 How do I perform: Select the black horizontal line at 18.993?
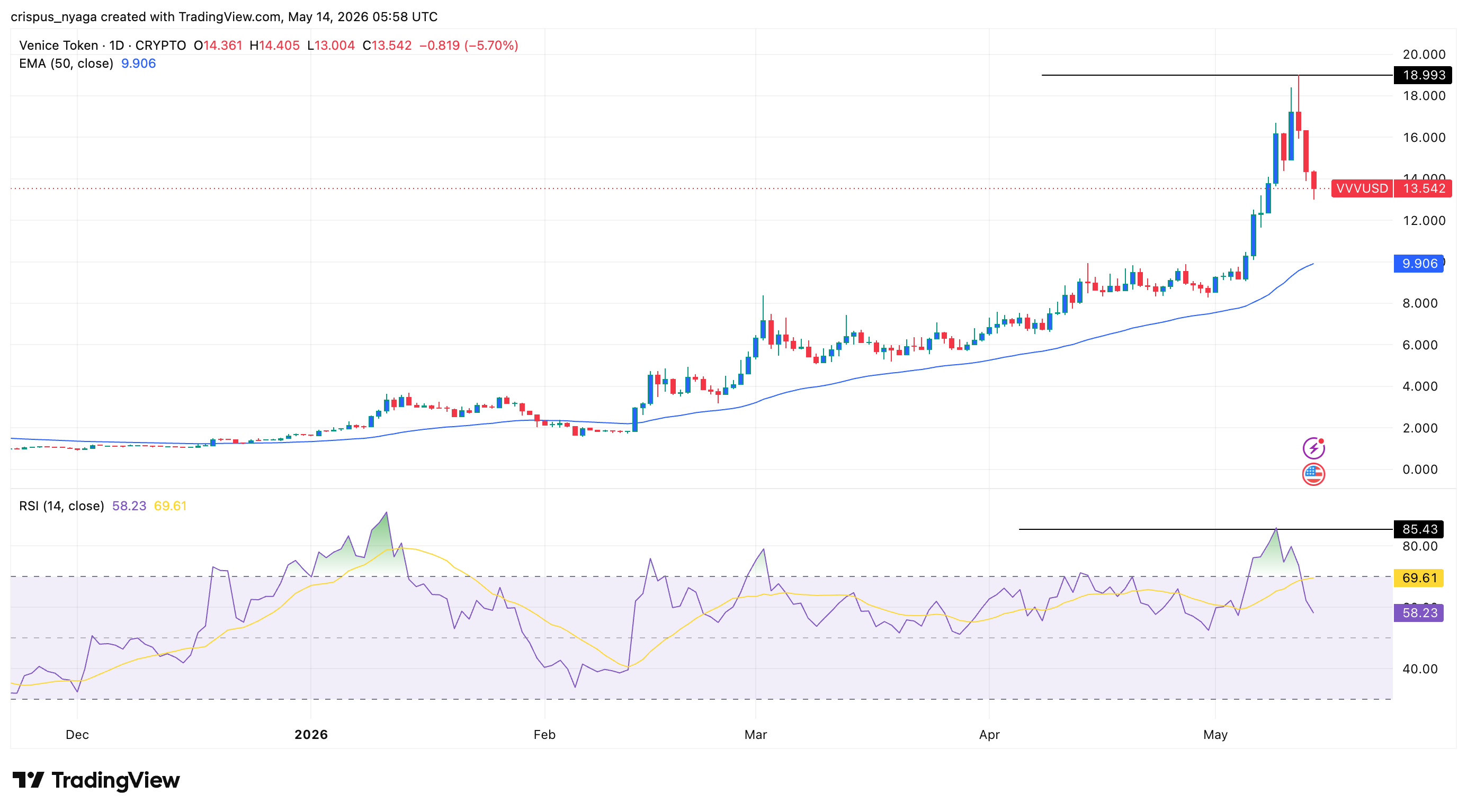coord(1217,75)
